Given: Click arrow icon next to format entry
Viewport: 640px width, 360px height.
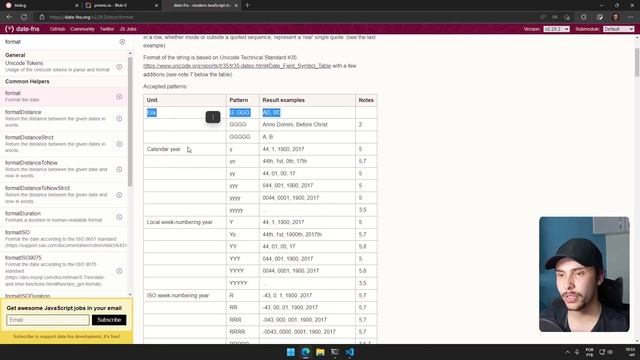Looking at the screenshot, I should pos(119,96).
